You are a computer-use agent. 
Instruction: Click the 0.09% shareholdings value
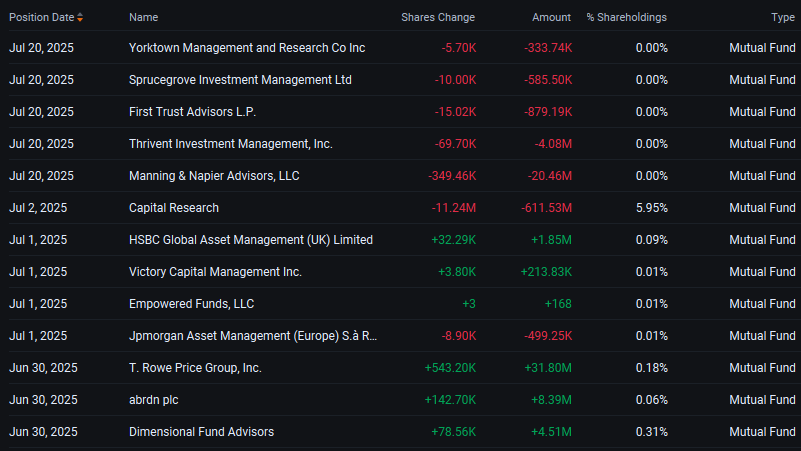point(652,240)
